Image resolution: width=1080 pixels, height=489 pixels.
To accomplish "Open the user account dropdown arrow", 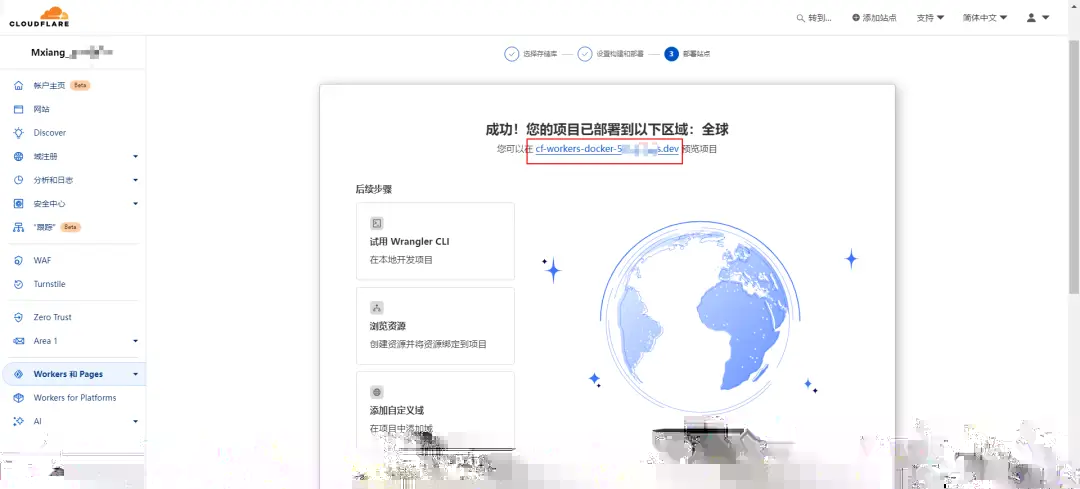I will point(1046,18).
